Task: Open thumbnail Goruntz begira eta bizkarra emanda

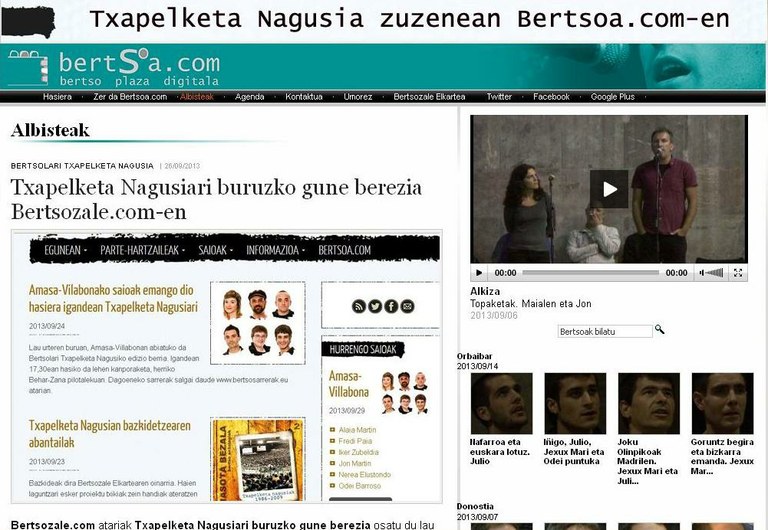Action: point(722,404)
